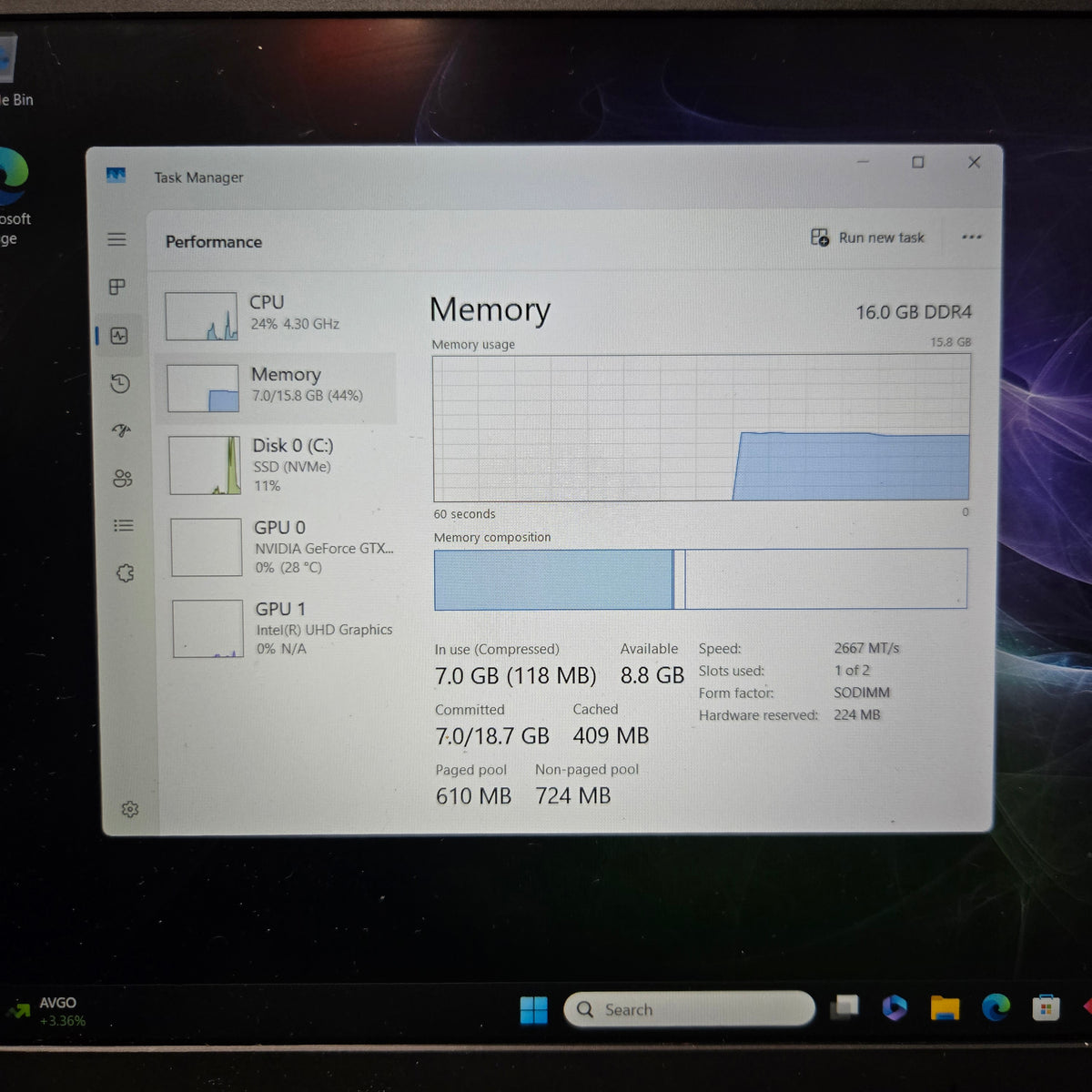Select the CPU performance entry
The image size is (1092, 1092).
pos(278,315)
